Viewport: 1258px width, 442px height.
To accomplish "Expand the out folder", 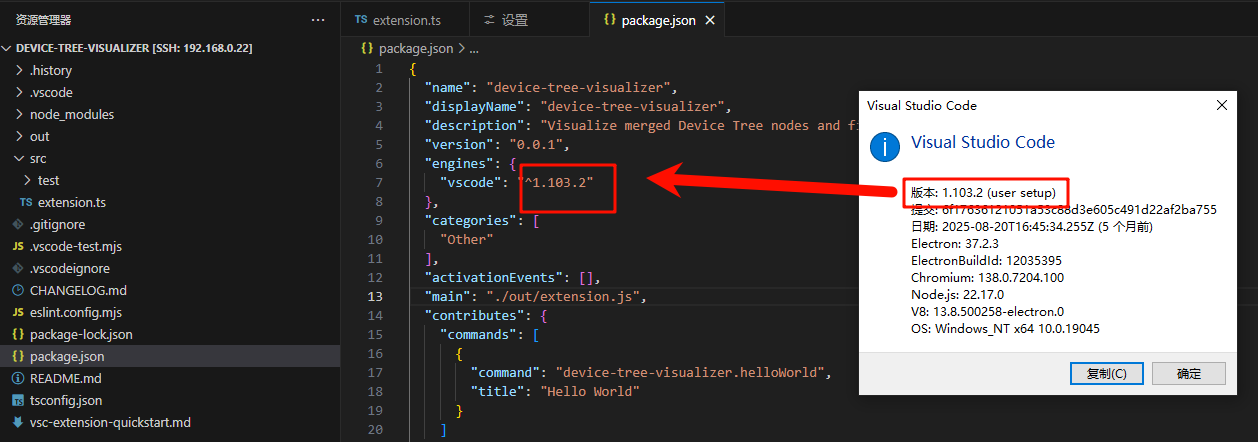I will (20, 136).
